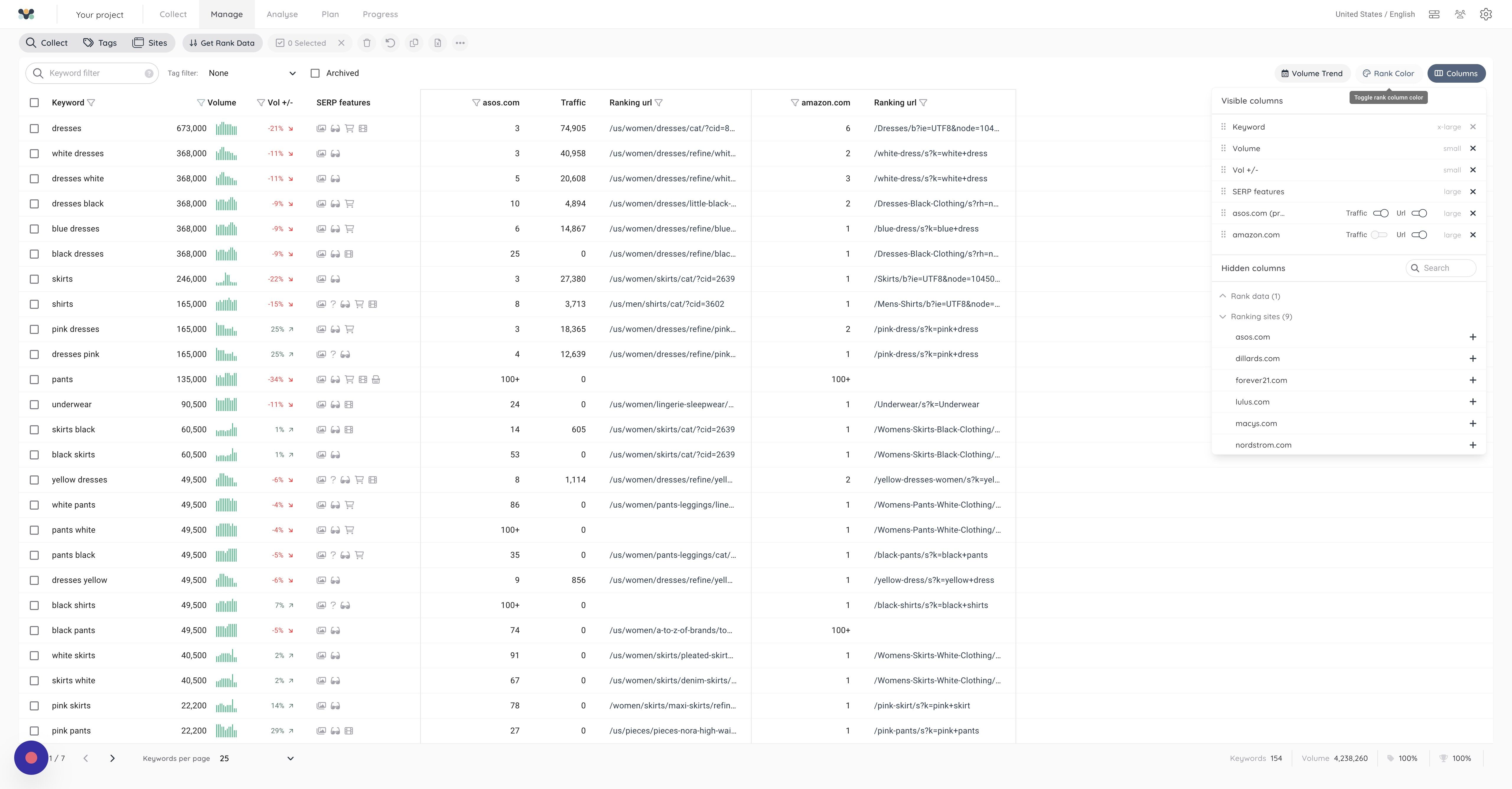Remove amazon.com from visible columns

pyautogui.click(x=1473, y=235)
